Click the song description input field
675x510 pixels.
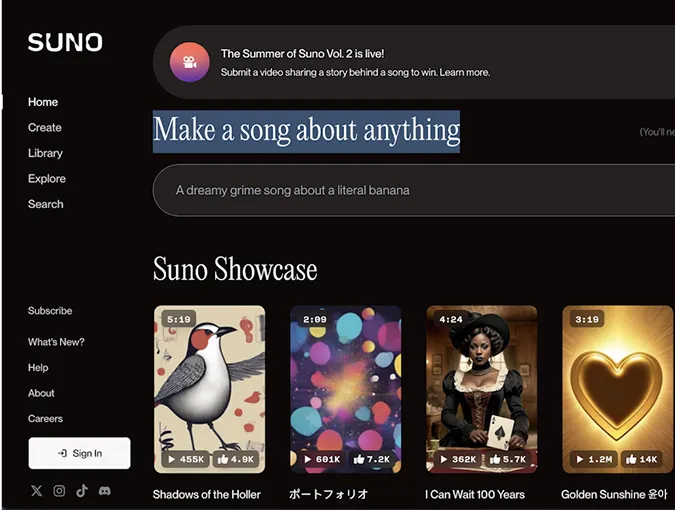pyautogui.click(x=414, y=190)
